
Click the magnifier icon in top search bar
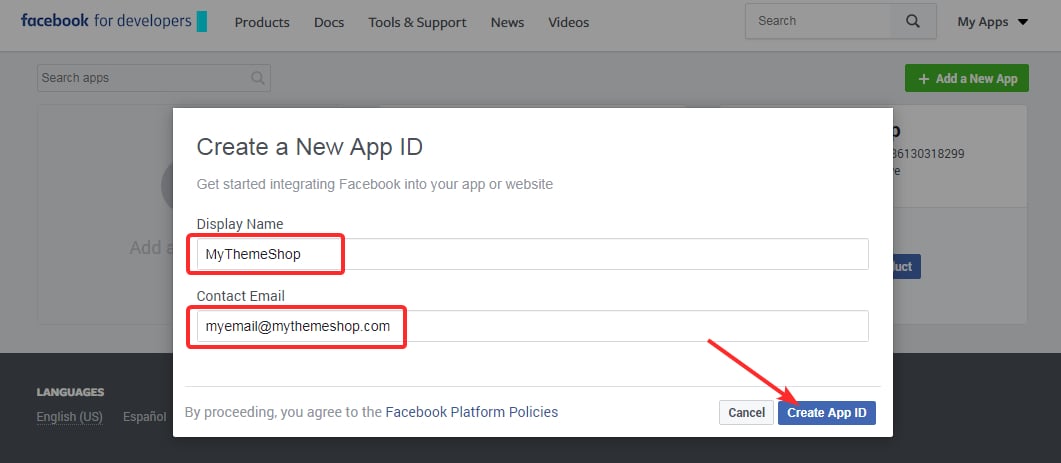(912, 21)
